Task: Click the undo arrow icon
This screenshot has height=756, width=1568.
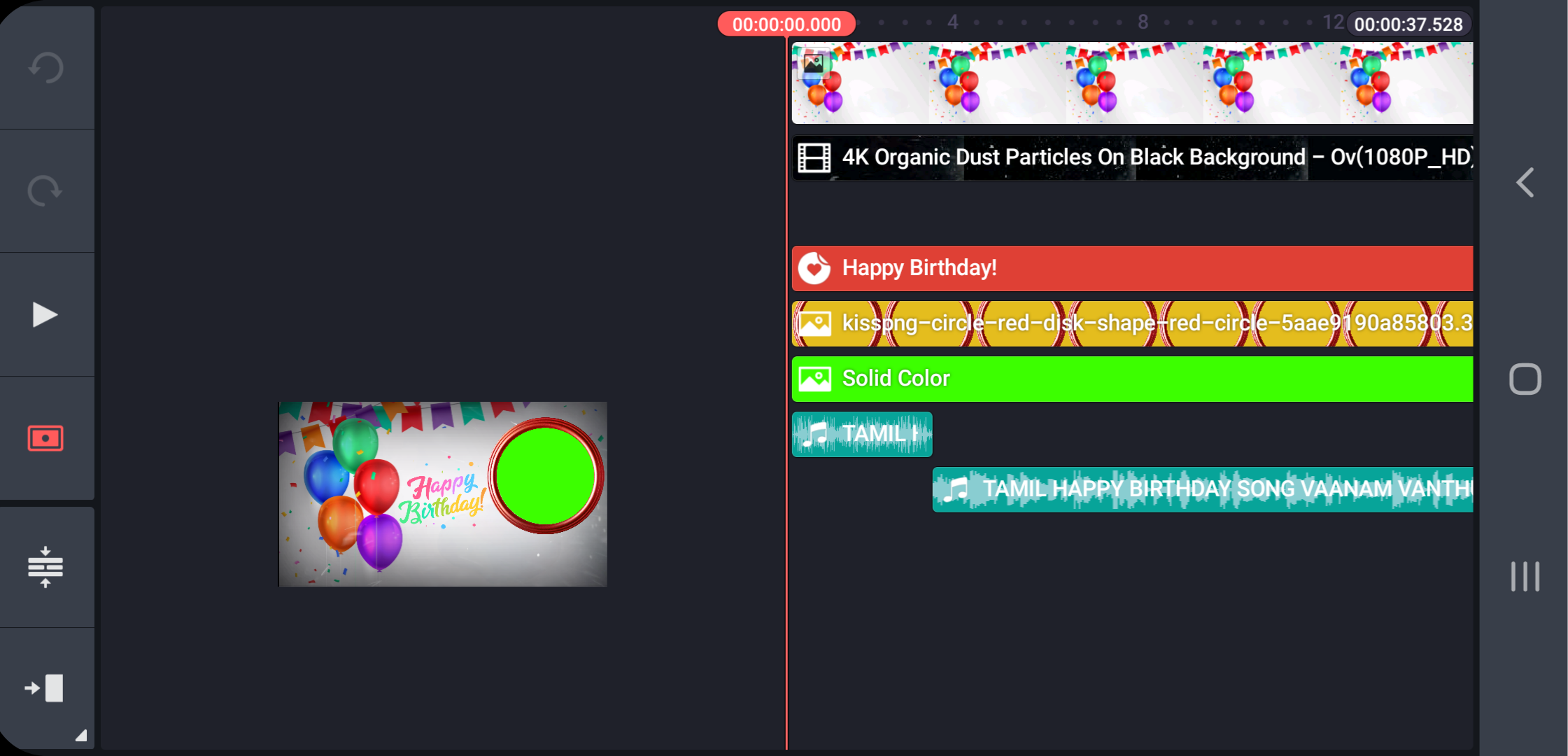Action: click(x=46, y=68)
